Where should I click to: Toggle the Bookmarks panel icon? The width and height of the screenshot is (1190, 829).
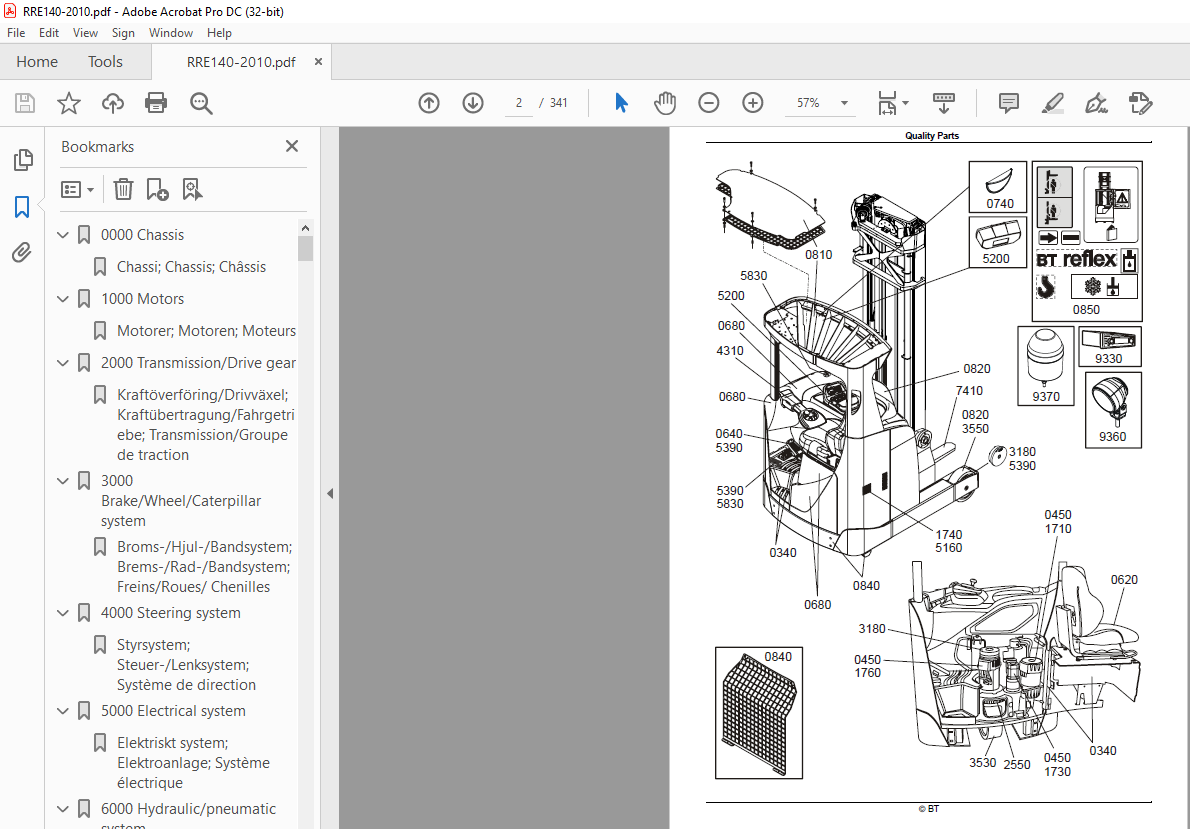23,206
